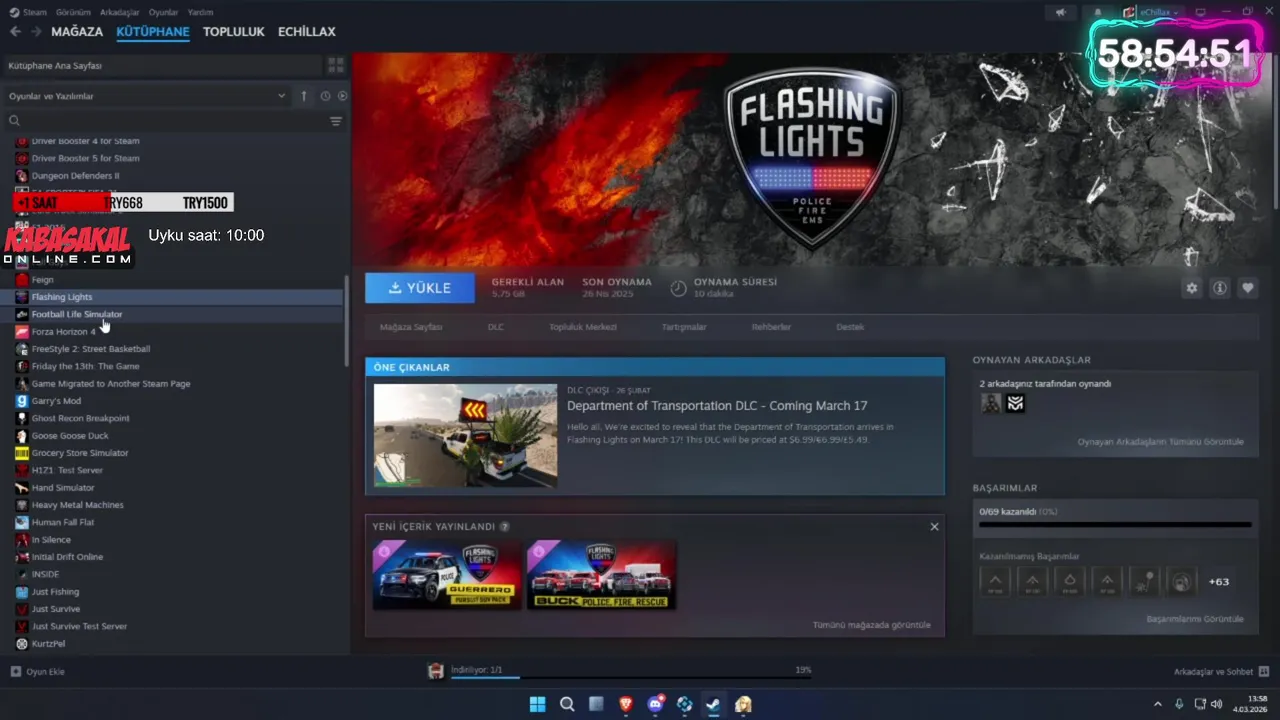The height and width of the screenshot is (720, 1280).
Task: Select Human Fall Flat in library
Action: pos(63,522)
